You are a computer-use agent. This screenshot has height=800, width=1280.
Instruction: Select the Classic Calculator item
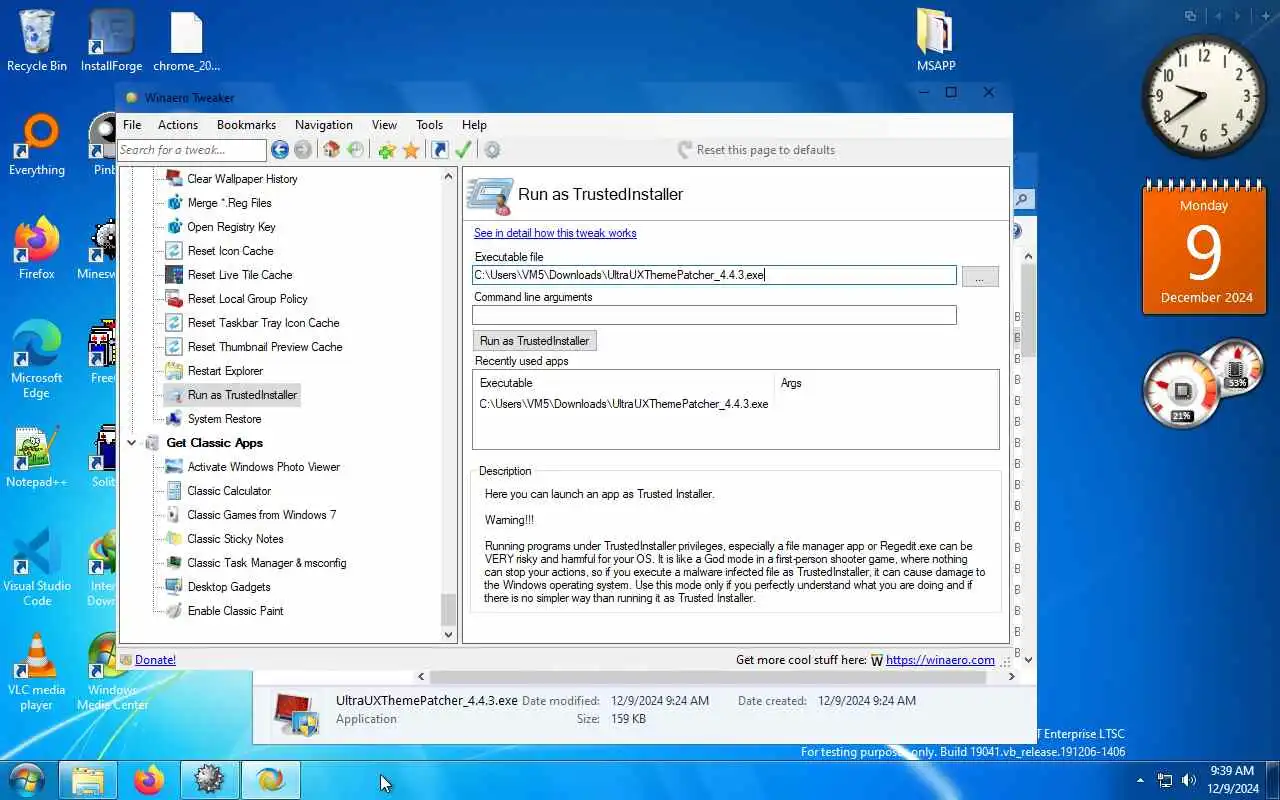click(x=229, y=491)
